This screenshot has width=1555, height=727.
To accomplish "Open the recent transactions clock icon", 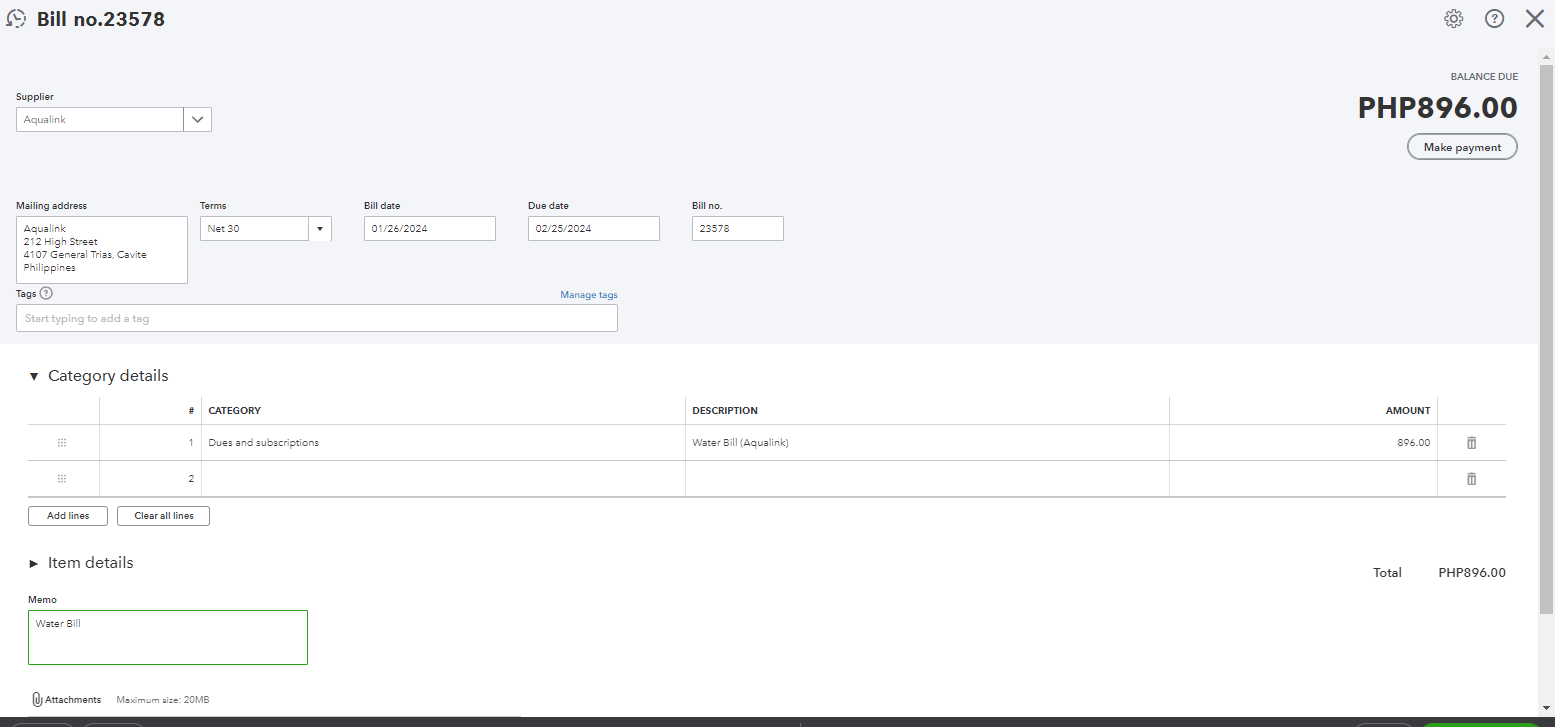I will (x=17, y=18).
